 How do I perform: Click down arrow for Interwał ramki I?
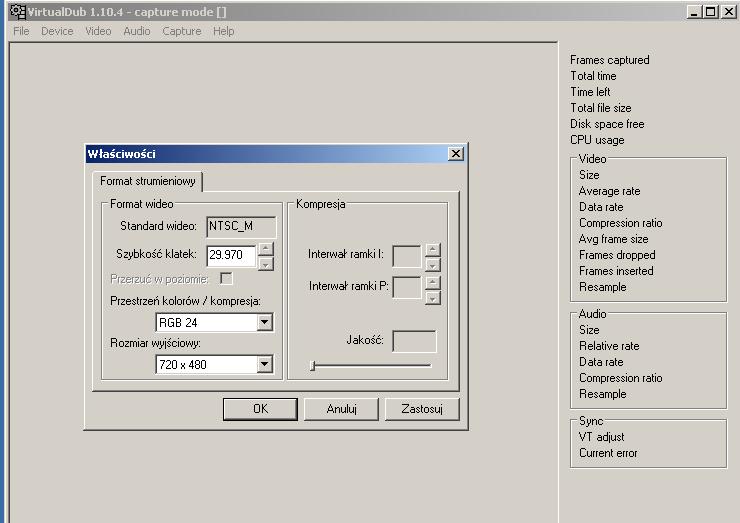click(432, 264)
